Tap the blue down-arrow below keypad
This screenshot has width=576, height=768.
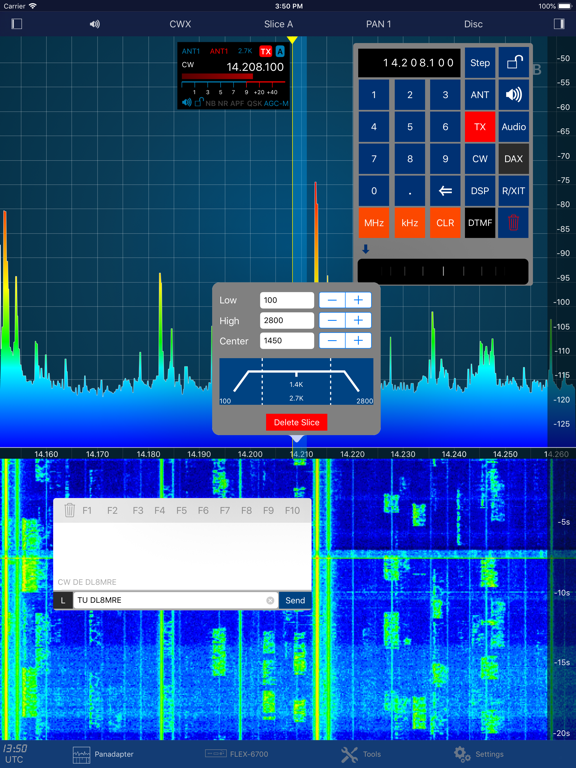point(365,249)
